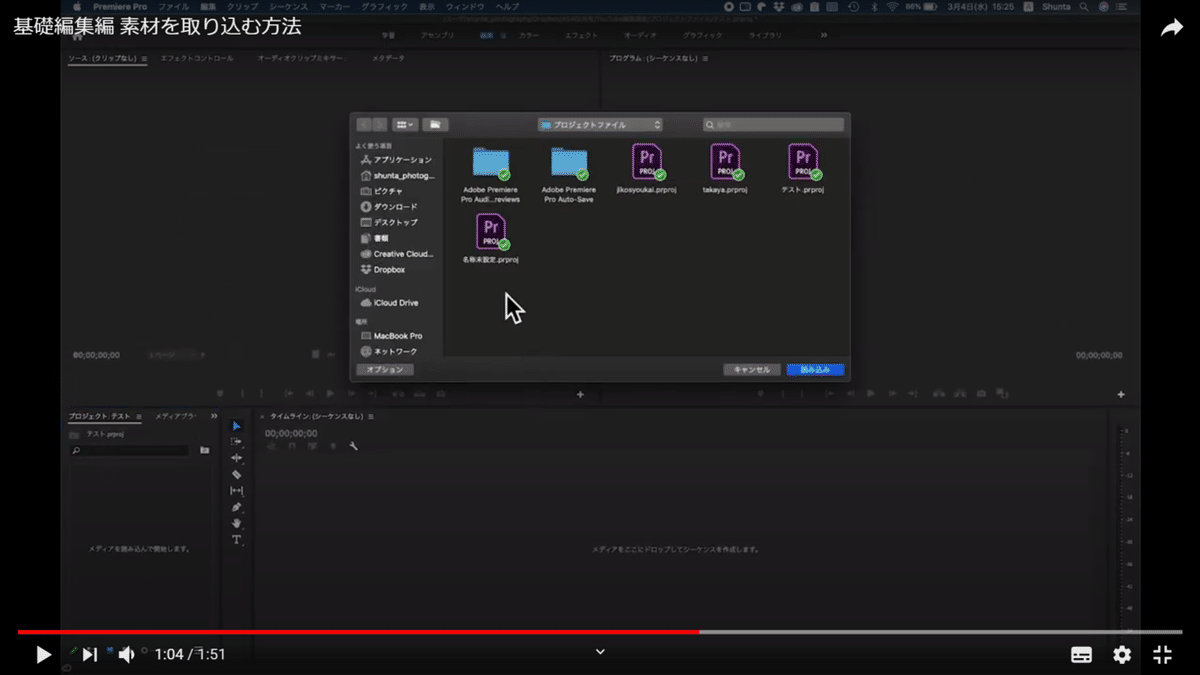Switch to the プロジェクト: テスト tab
1200x675 pixels.
pyautogui.click(x=99, y=416)
